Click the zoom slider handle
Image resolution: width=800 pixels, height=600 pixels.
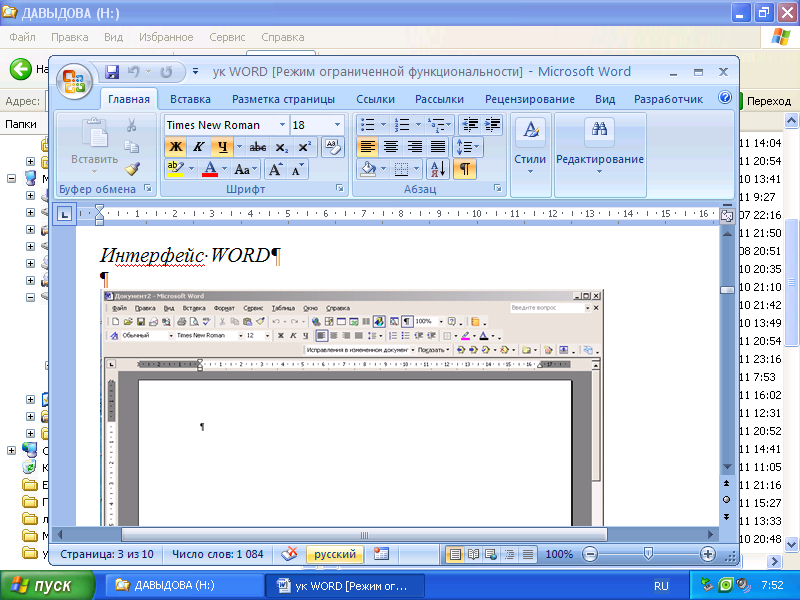[648, 554]
